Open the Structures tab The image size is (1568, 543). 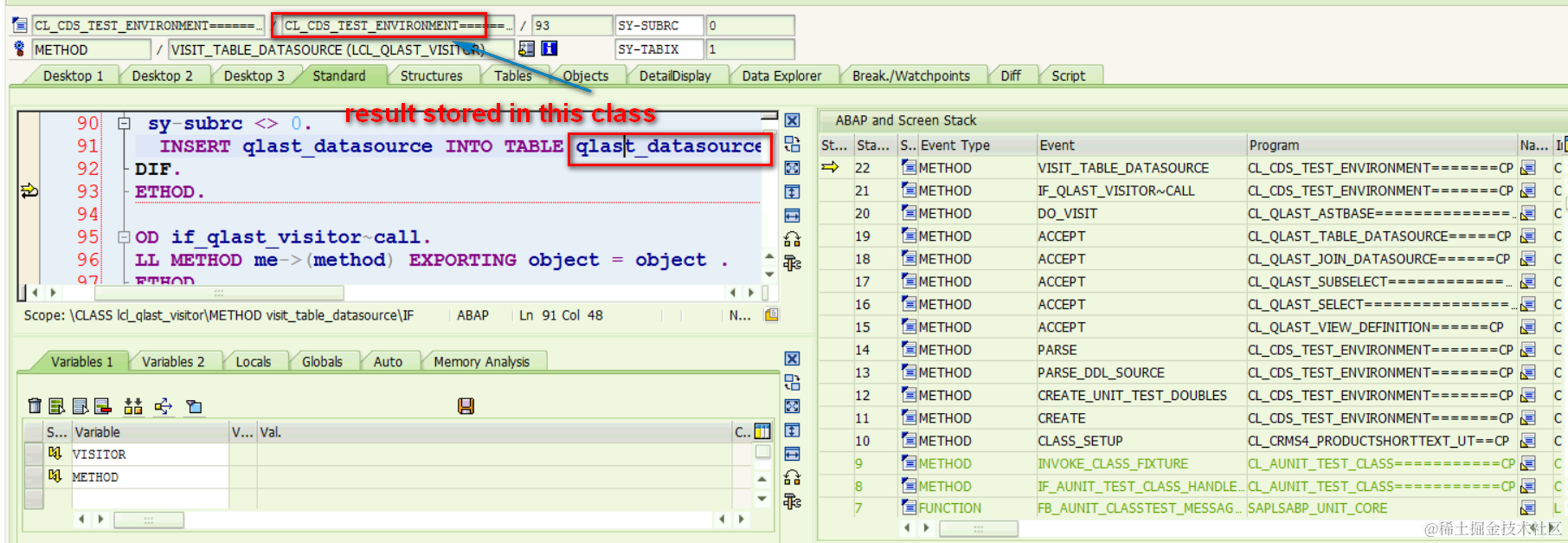coord(431,75)
